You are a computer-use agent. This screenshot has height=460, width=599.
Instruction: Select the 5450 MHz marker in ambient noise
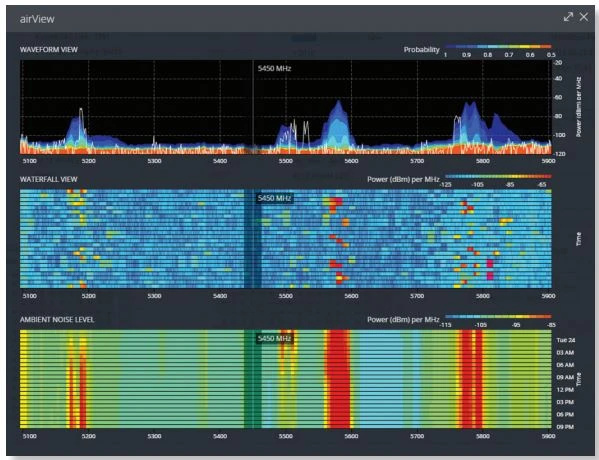(x=274, y=338)
